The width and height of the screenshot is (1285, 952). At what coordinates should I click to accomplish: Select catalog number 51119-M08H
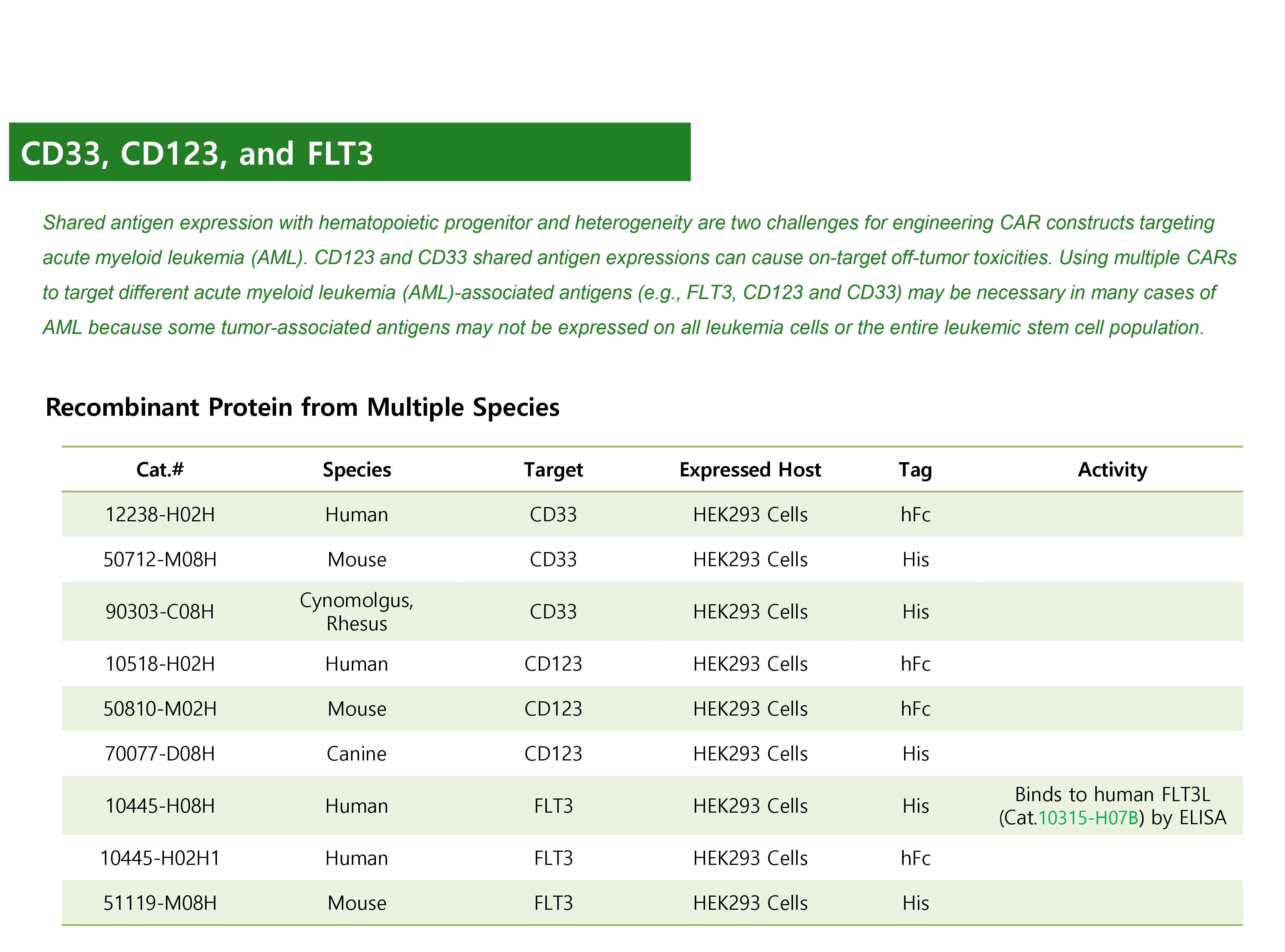[x=160, y=903]
